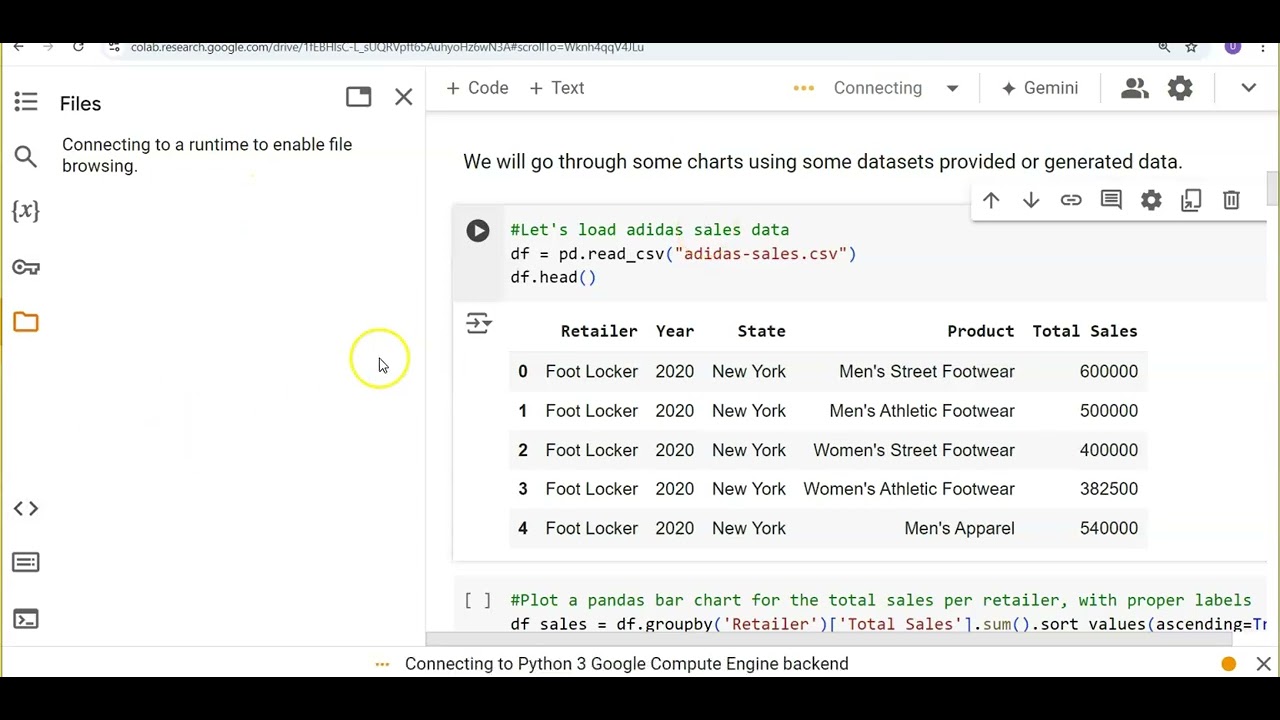Open the Gemini assistant
The height and width of the screenshot is (720, 1280).
1039,88
